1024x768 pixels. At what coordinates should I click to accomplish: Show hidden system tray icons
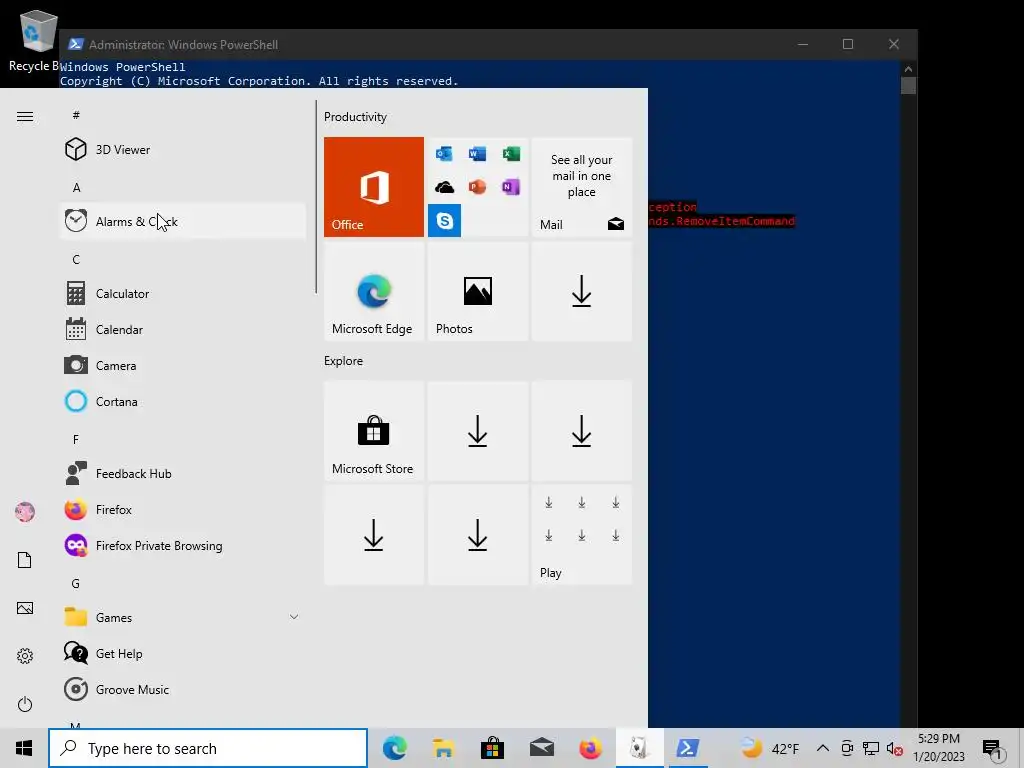click(823, 748)
